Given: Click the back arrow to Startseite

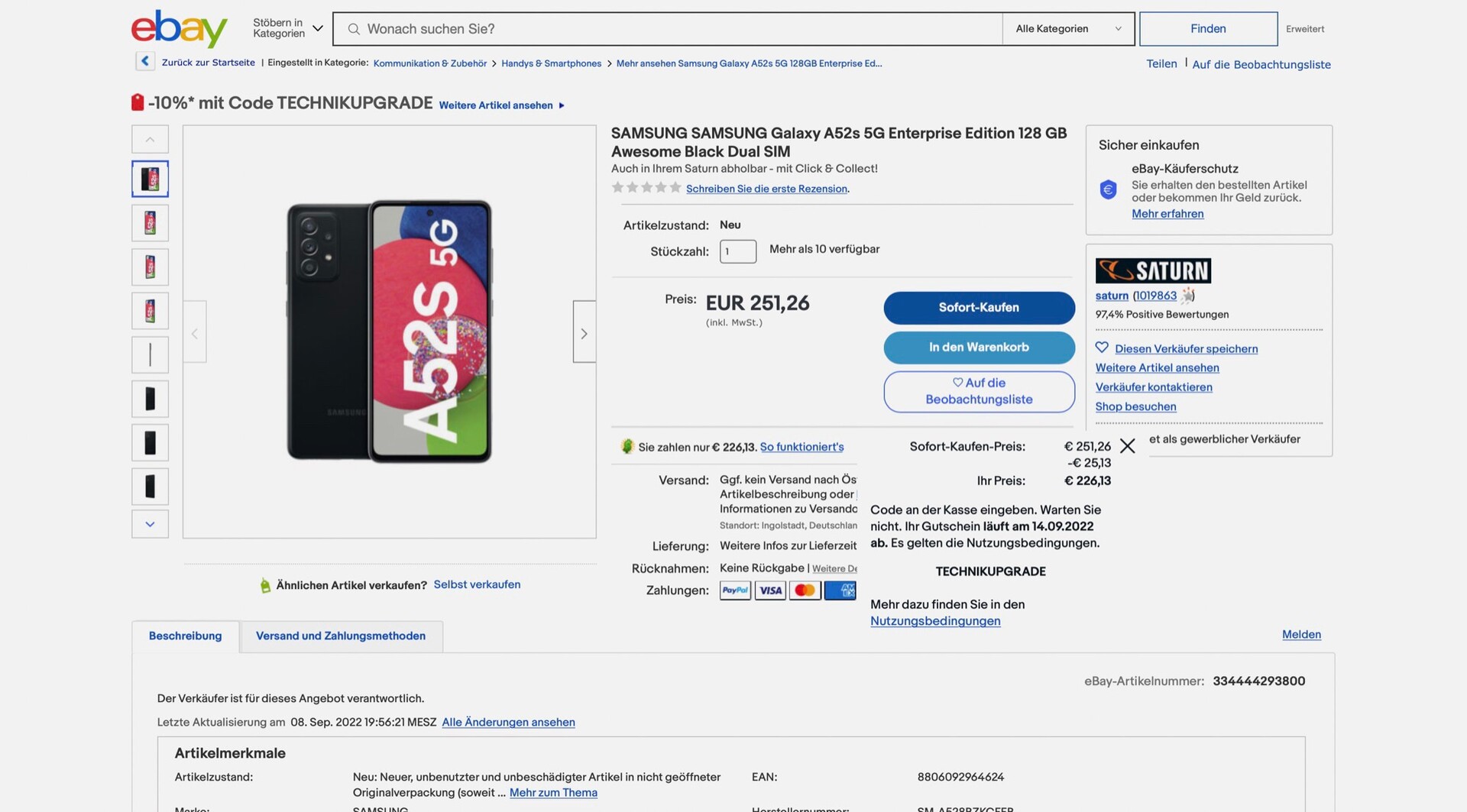Looking at the screenshot, I should click(145, 61).
